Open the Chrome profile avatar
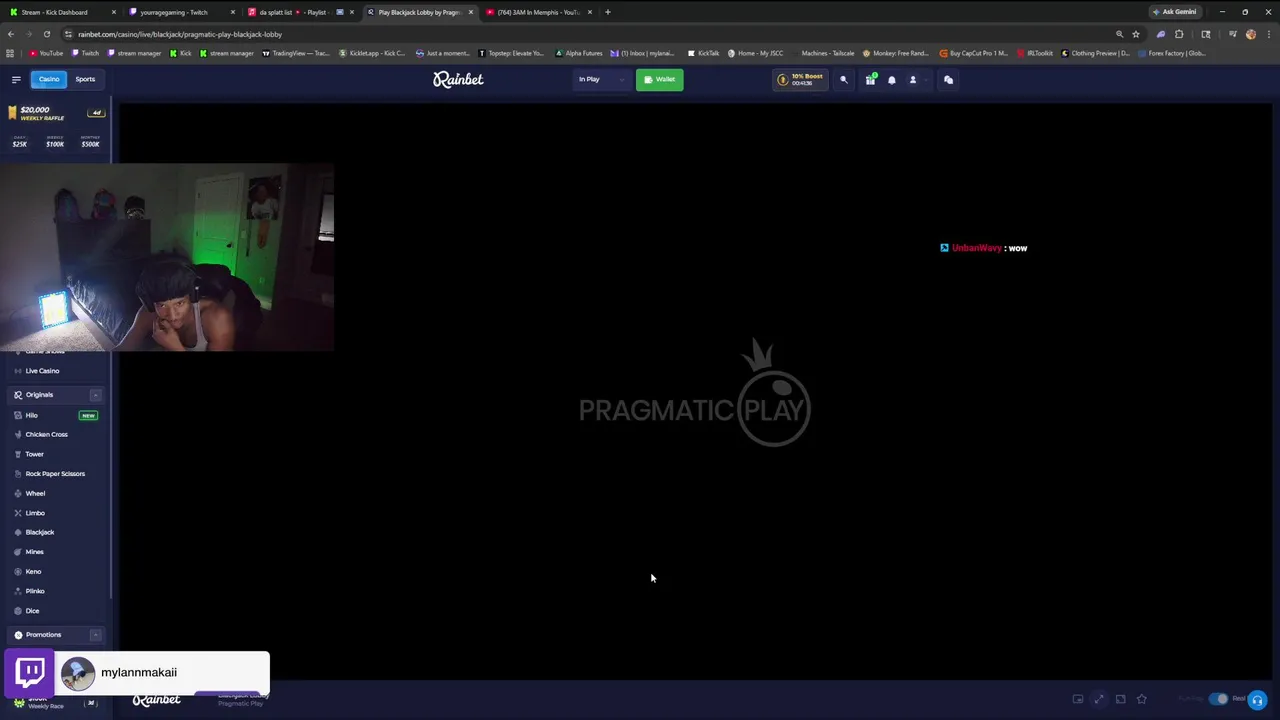 coord(1250,34)
